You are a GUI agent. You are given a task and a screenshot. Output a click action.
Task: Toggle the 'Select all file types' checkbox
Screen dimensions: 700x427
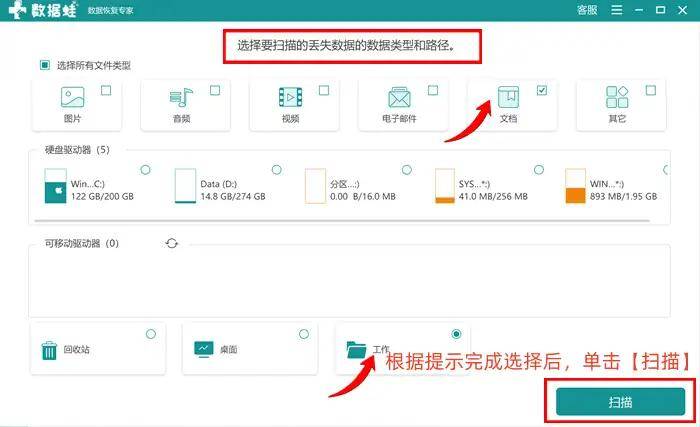pos(45,65)
